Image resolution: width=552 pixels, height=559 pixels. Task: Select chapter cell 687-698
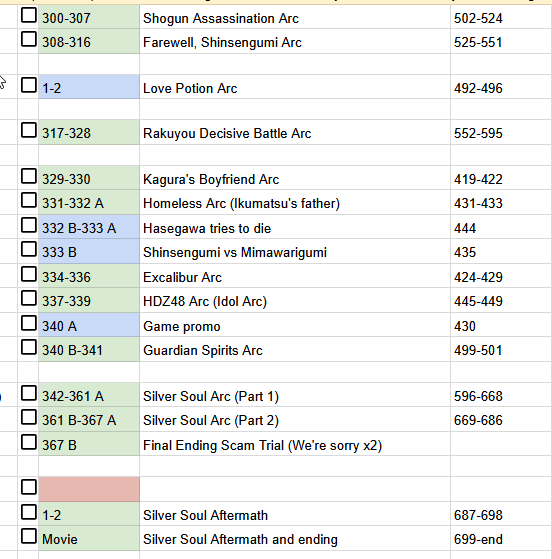tap(501, 514)
